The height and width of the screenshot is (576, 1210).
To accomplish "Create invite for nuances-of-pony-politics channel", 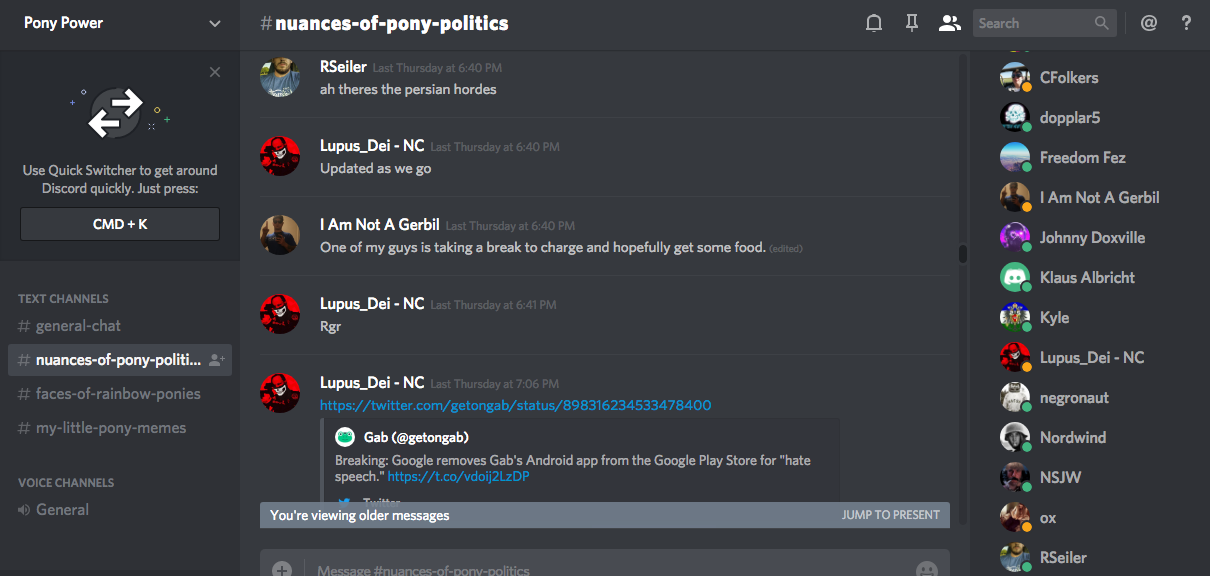I will [217, 360].
